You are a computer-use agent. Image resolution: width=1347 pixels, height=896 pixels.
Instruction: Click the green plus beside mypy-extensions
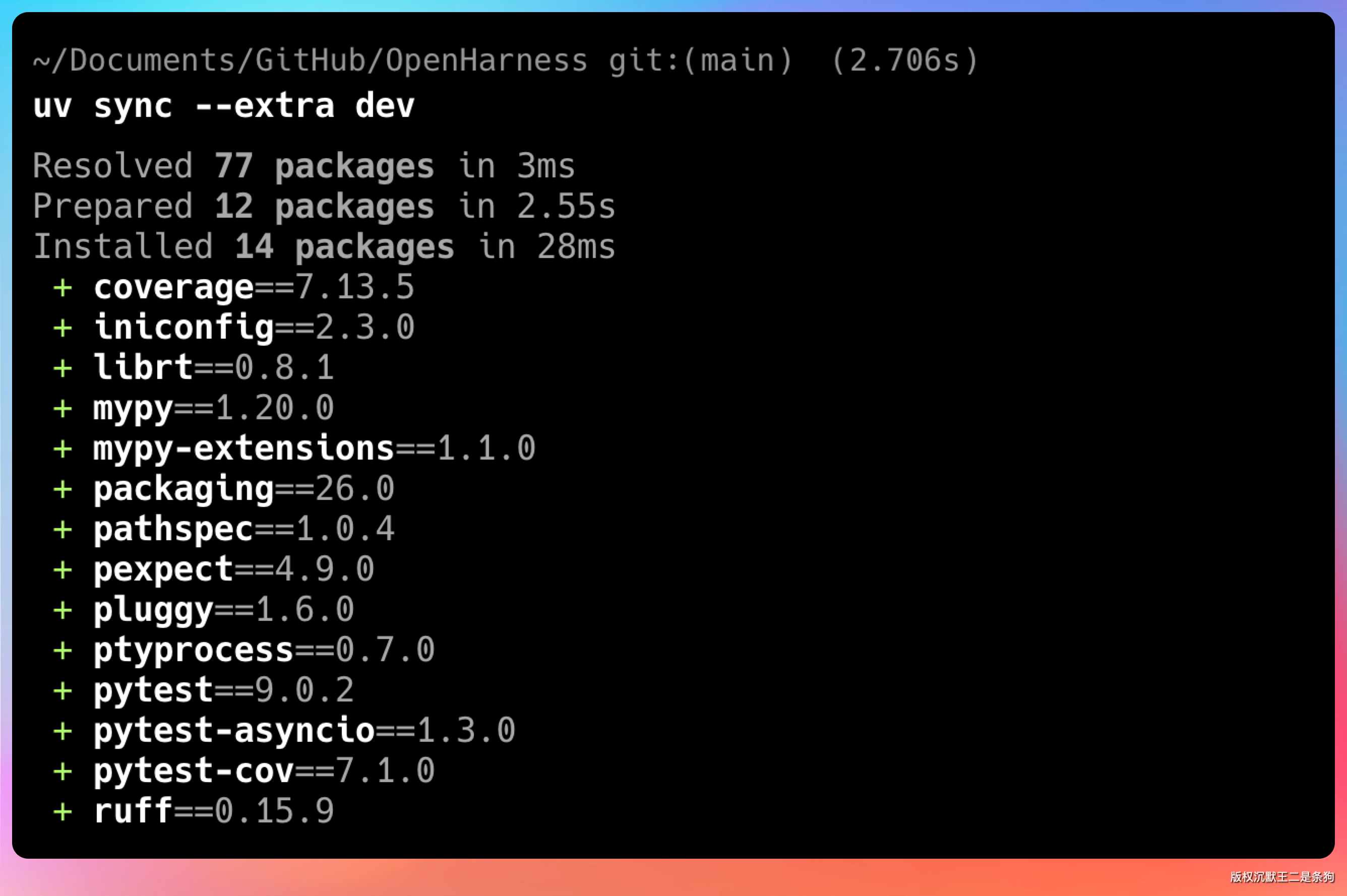(x=63, y=449)
